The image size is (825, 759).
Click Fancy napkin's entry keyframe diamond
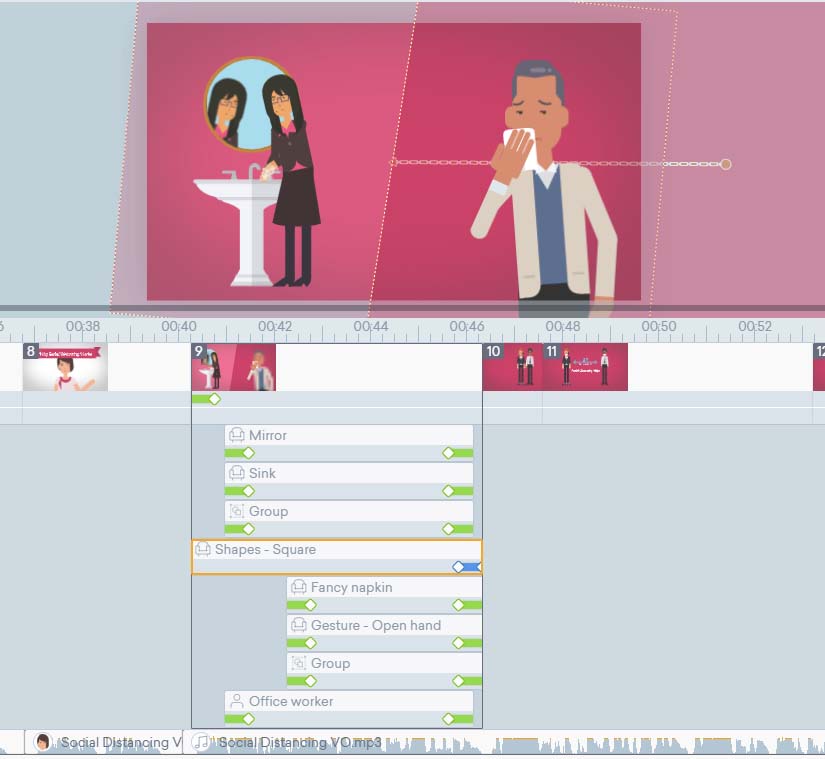310,605
